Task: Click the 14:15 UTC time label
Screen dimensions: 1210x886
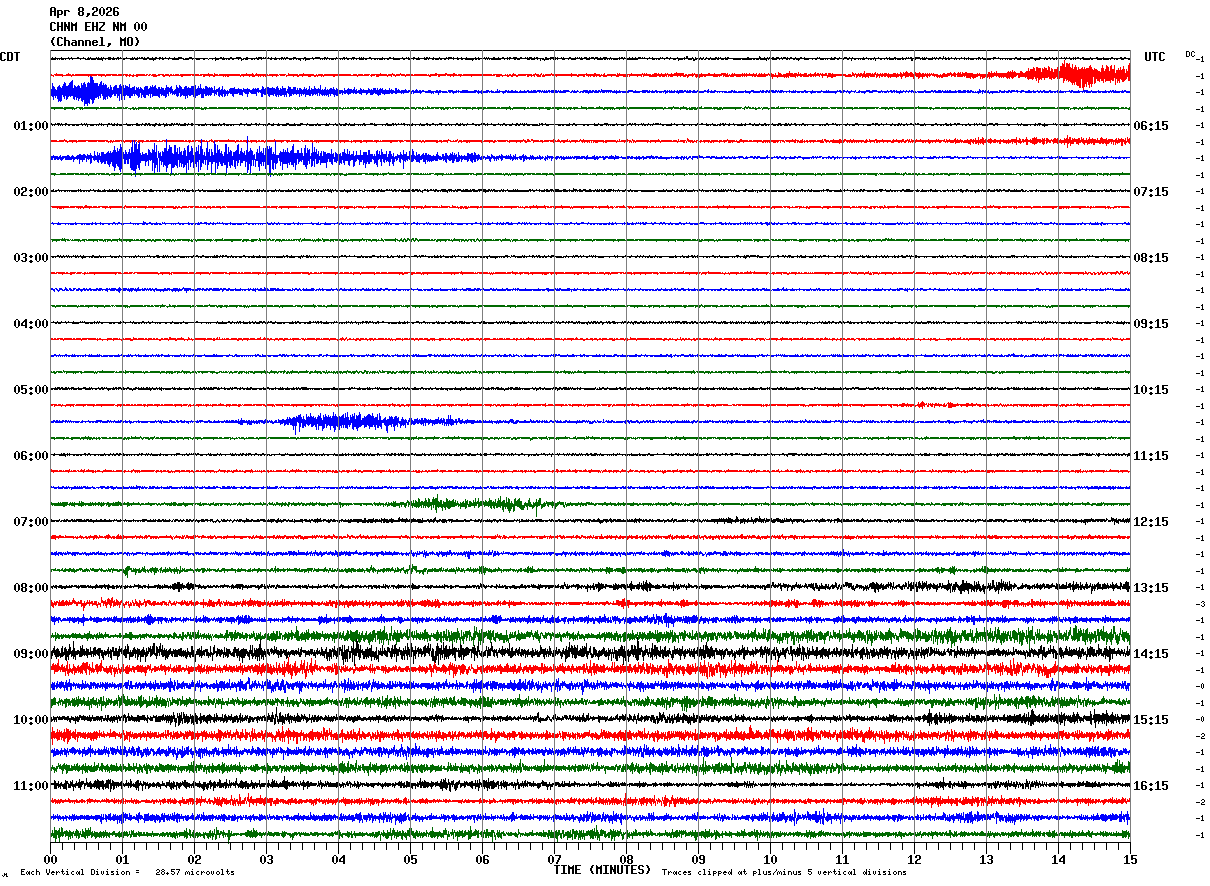Action: pos(1151,653)
